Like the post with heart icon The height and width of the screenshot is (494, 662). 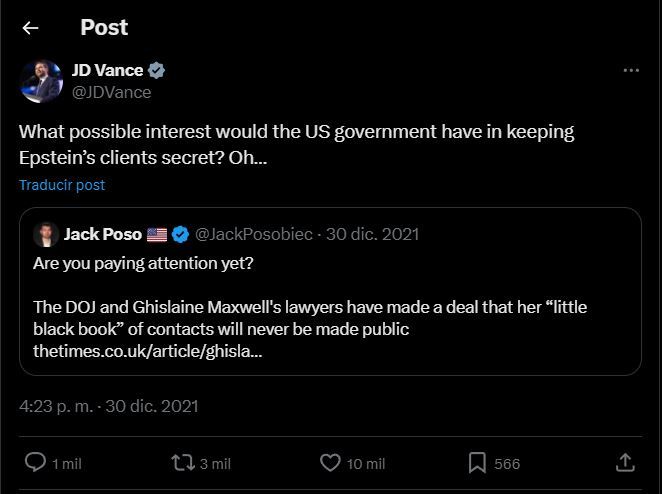click(x=330, y=463)
